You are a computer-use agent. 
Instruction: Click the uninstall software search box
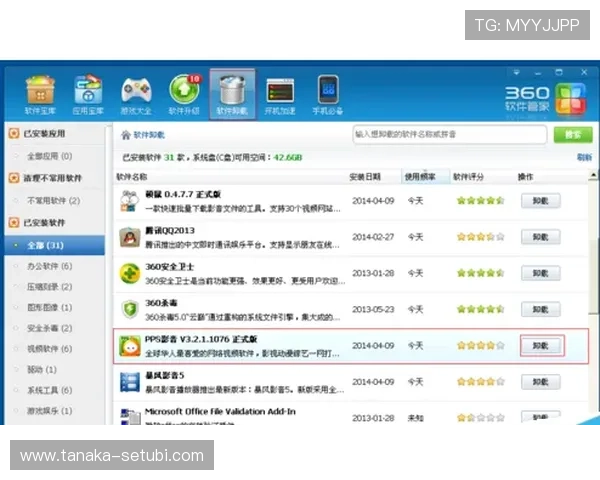coord(450,134)
